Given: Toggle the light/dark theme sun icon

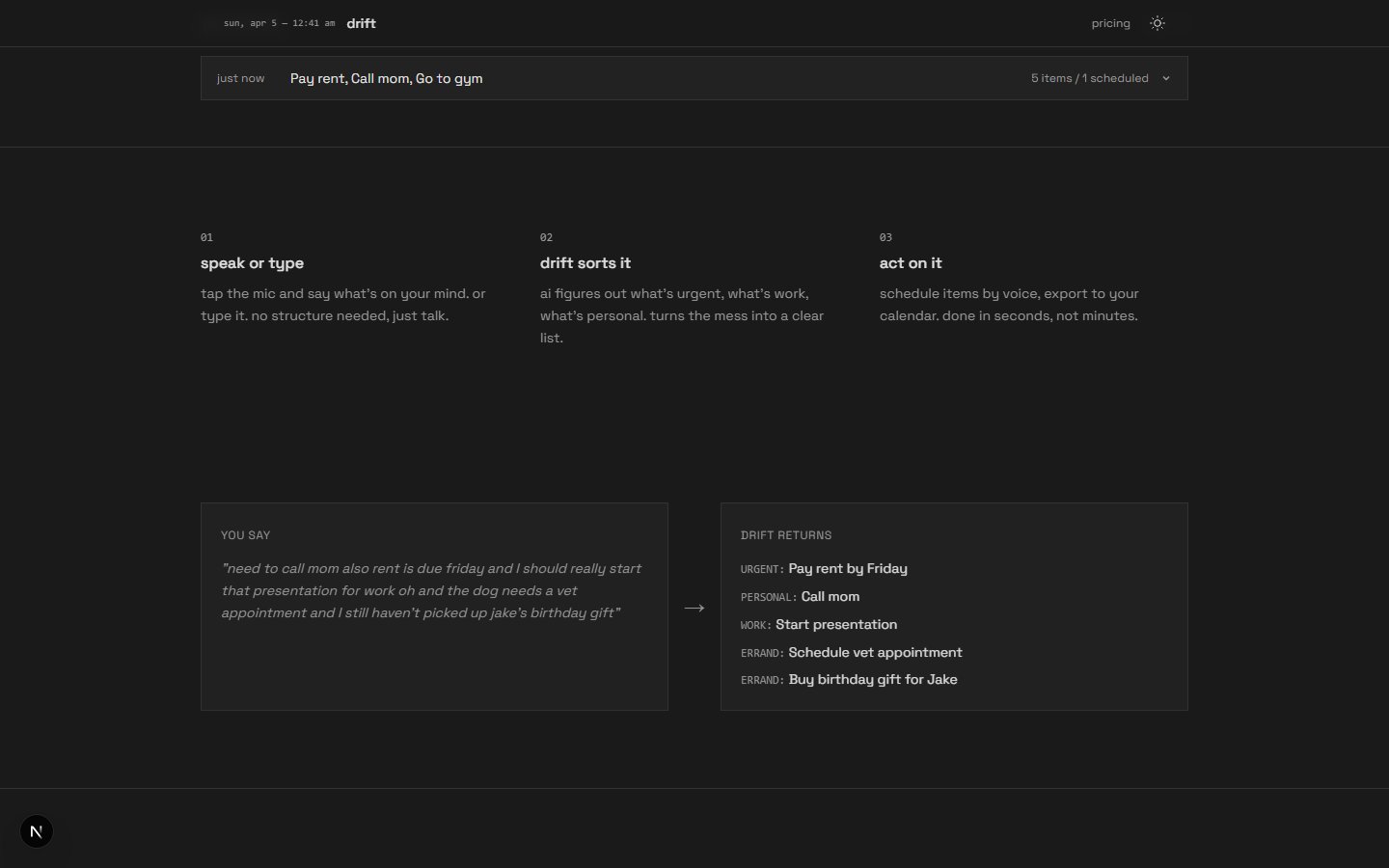Looking at the screenshot, I should point(1157,23).
